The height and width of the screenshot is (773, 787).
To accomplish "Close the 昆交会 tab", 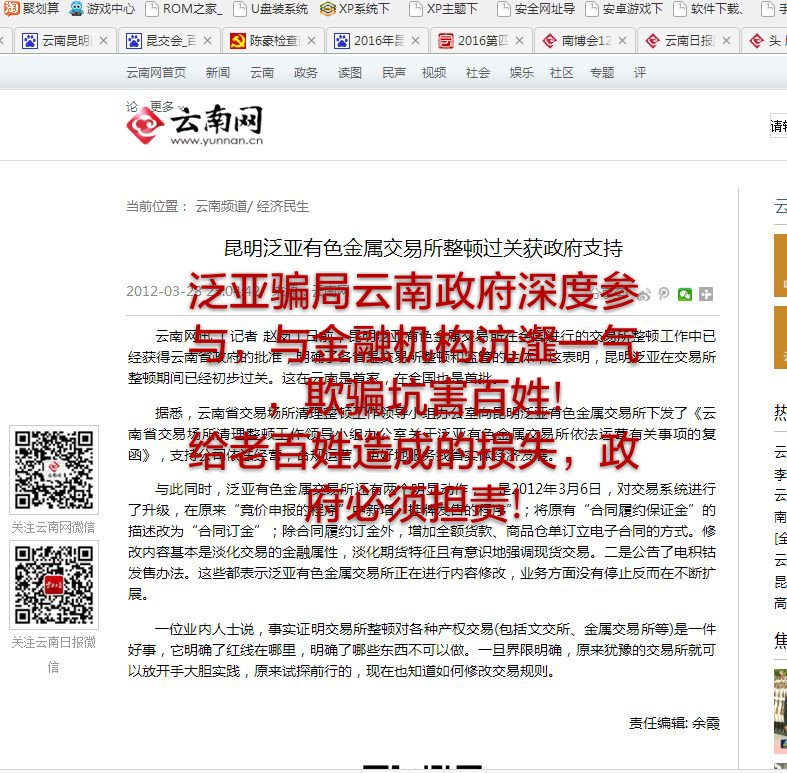I will pos(207,41).
